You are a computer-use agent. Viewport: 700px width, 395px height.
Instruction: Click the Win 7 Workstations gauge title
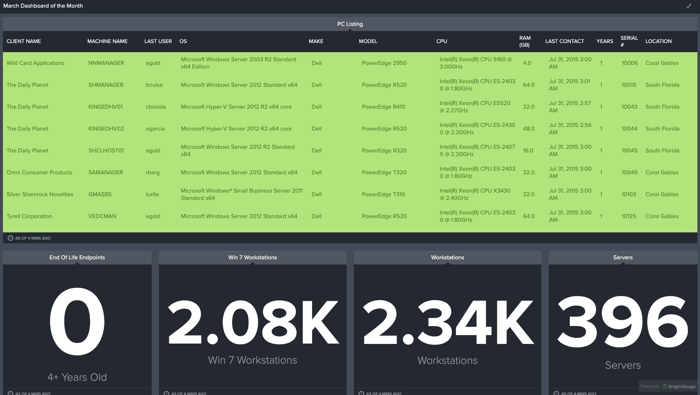253,258
